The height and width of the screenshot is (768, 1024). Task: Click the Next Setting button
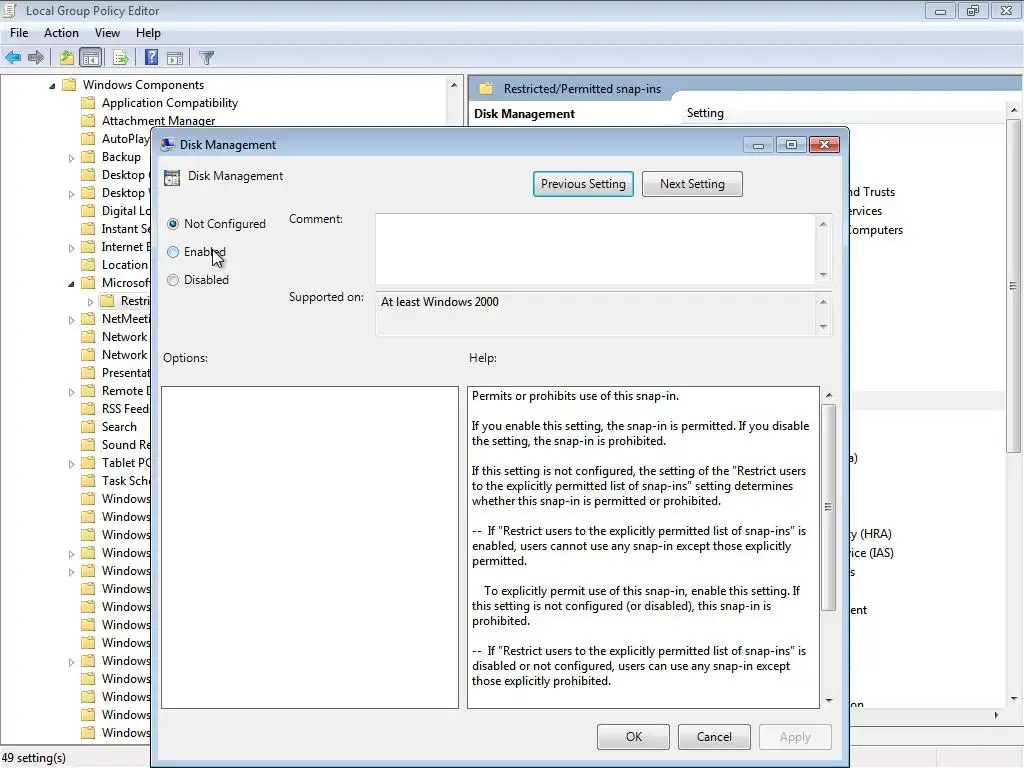click(x=692, y=184)
